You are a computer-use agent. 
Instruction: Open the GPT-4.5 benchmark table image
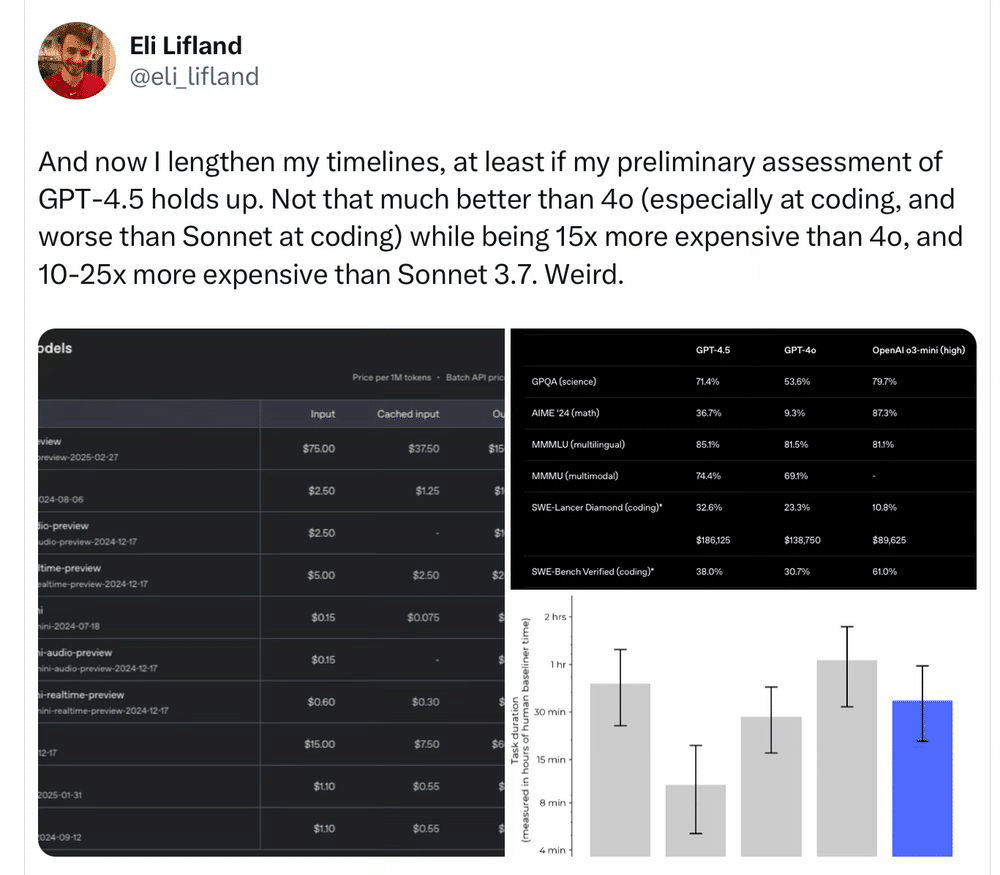(x=744, y=459)
